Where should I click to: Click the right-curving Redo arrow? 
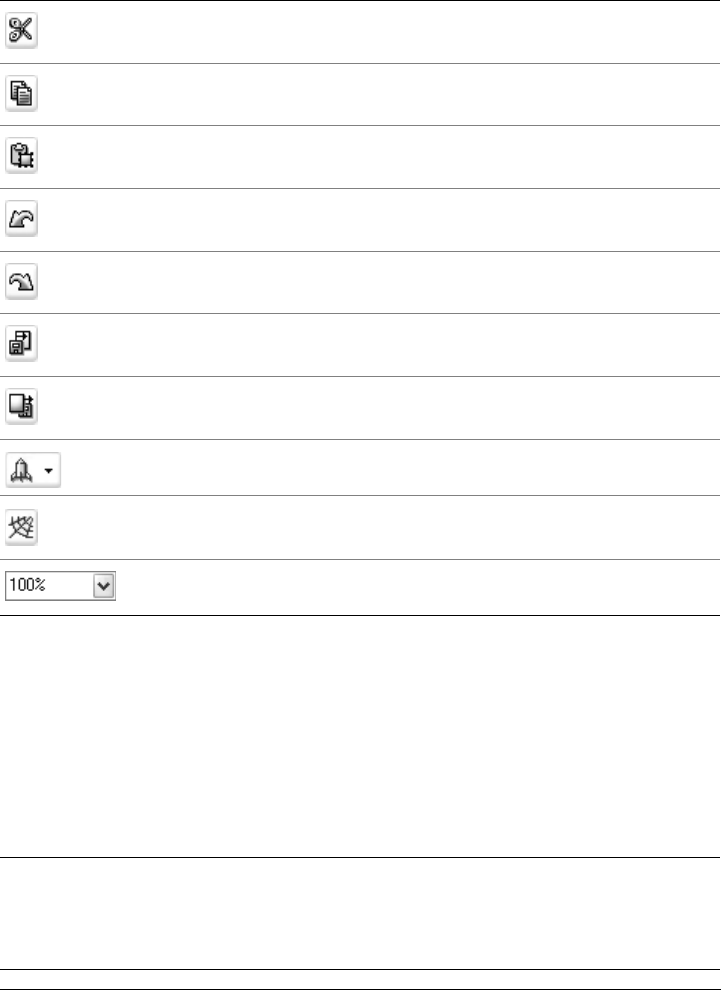21,281
